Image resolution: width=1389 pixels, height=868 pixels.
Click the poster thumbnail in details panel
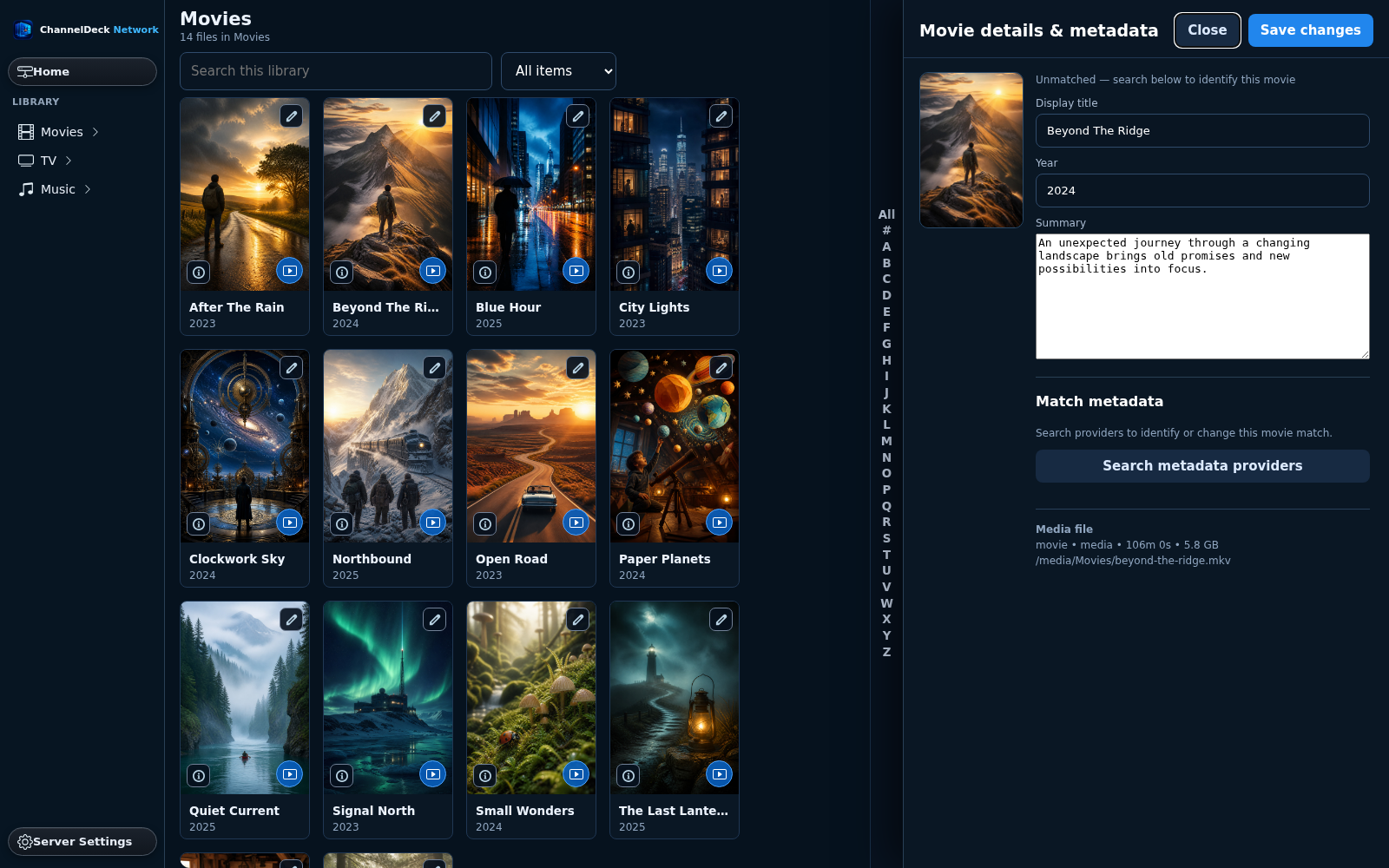(x=971, y=150)
